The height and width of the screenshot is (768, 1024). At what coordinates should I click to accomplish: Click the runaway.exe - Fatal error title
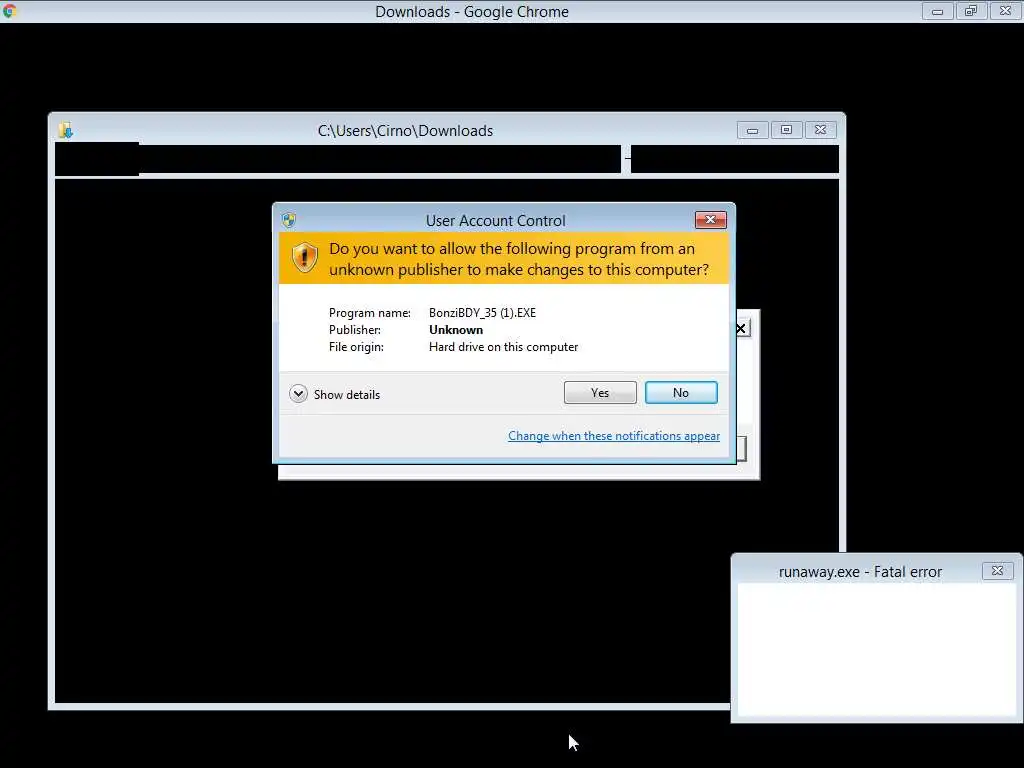pyautogui.click(x=860, y=572)
